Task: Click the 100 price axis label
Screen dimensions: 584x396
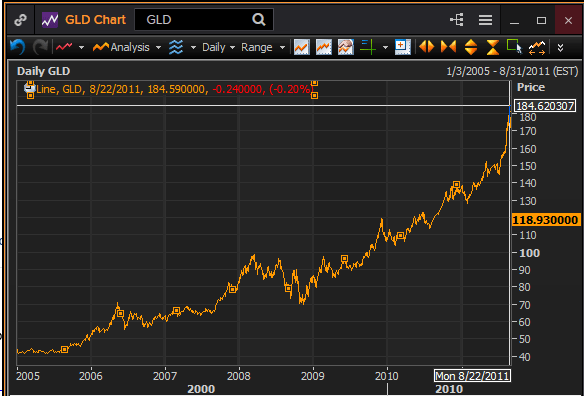Action: pyautogui.click(x=529, y=253)
